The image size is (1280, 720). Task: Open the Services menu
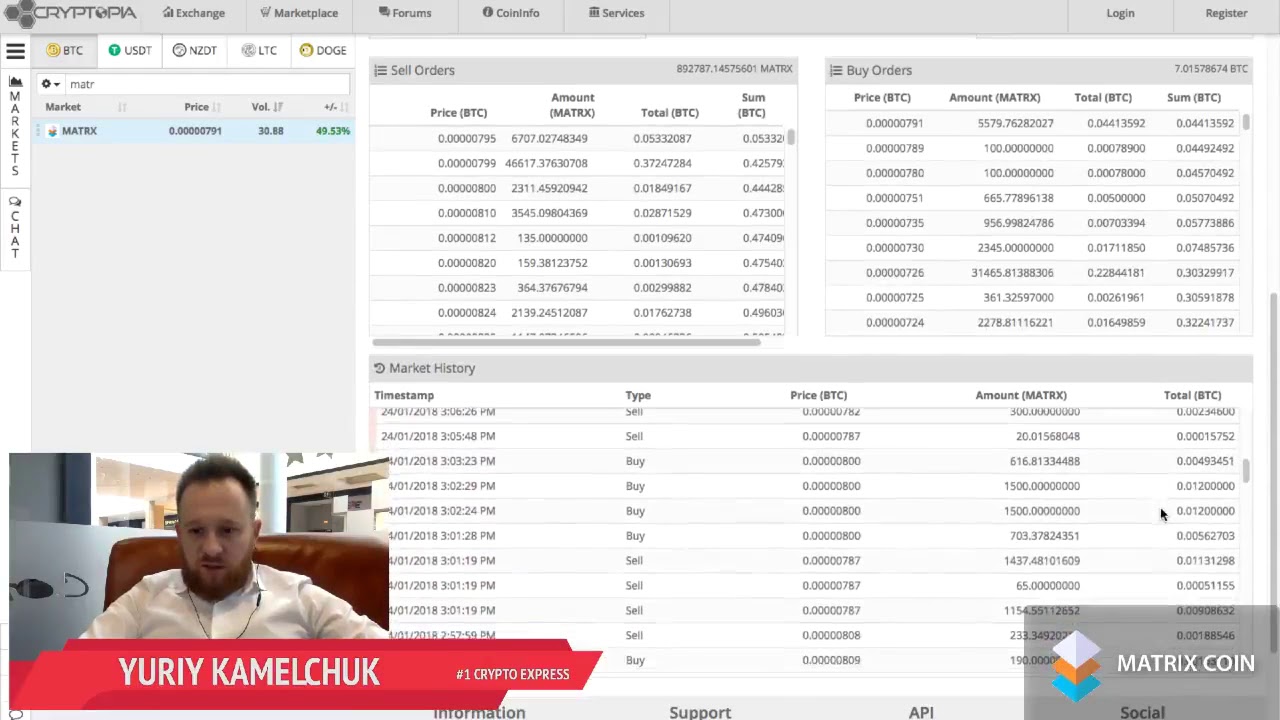[616, 13]
